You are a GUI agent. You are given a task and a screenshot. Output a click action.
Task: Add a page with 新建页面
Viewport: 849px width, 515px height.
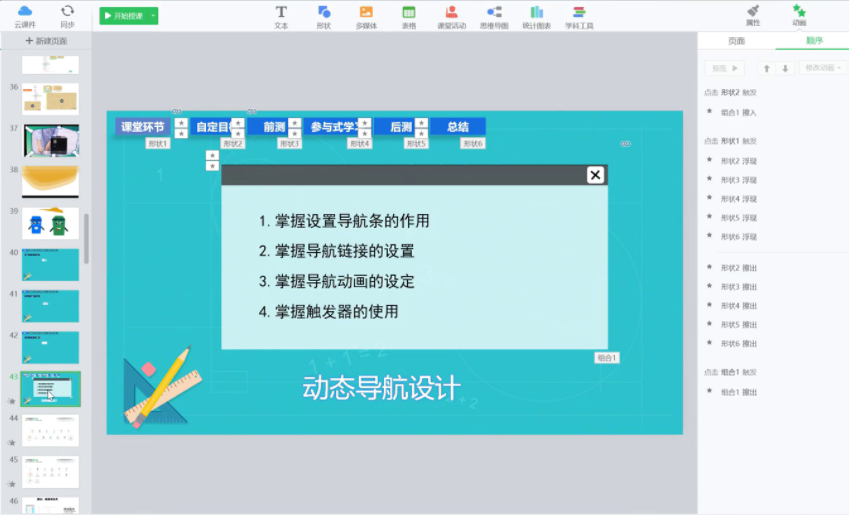tap(46, 41)
